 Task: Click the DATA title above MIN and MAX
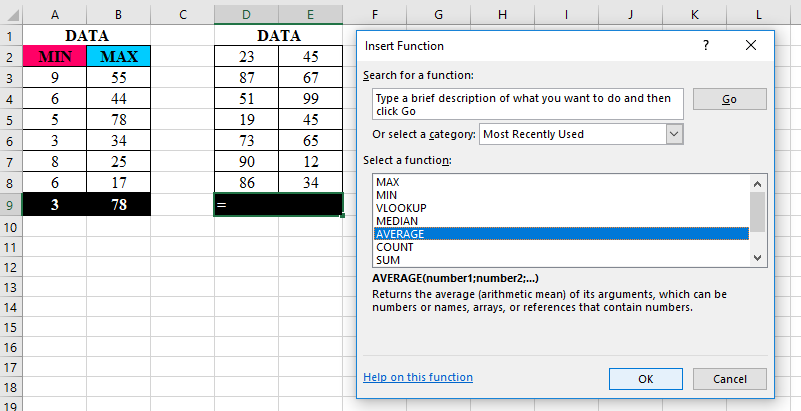click(x=87, y=36)
